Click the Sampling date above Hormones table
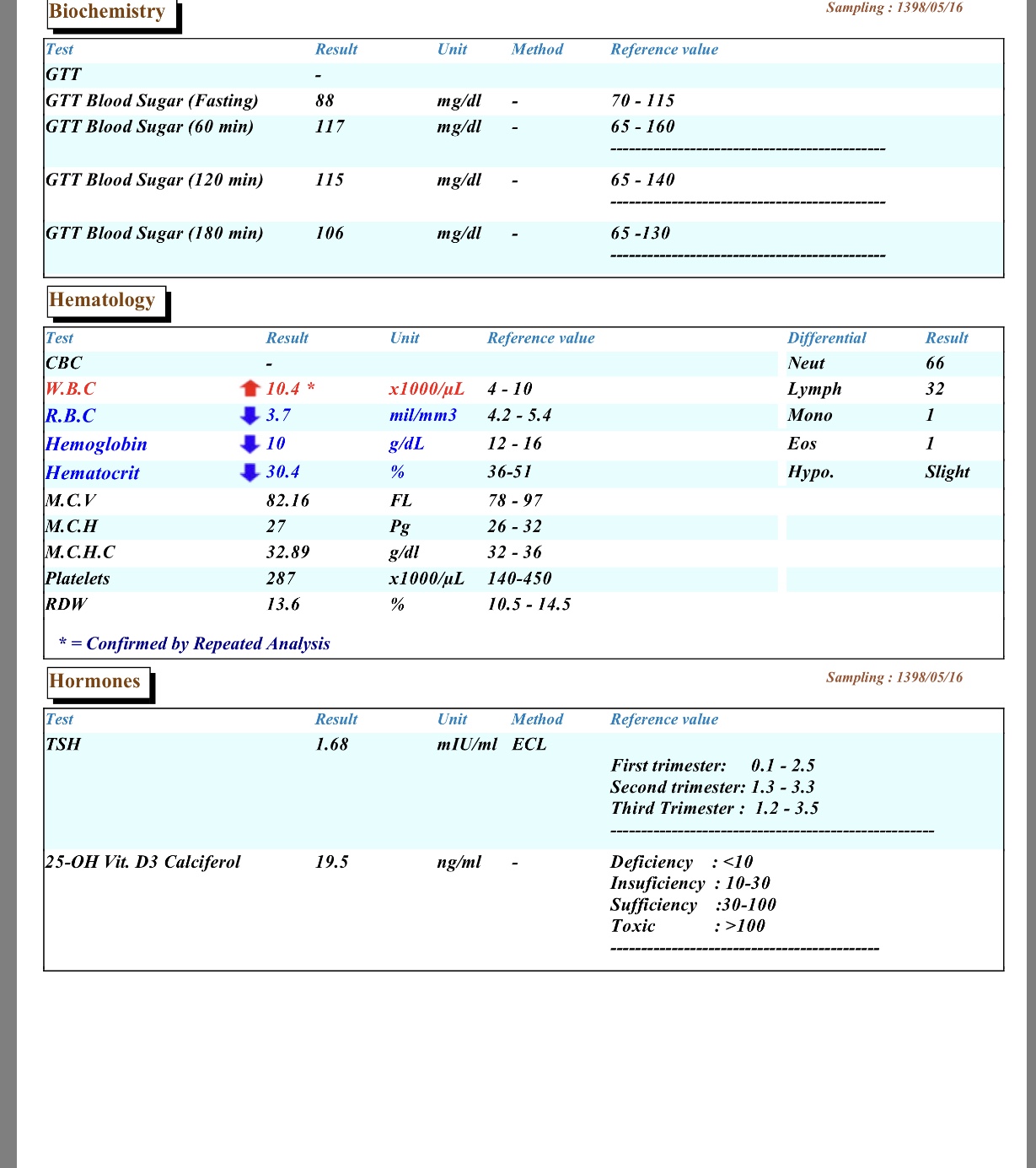 [x=894, y=677]
